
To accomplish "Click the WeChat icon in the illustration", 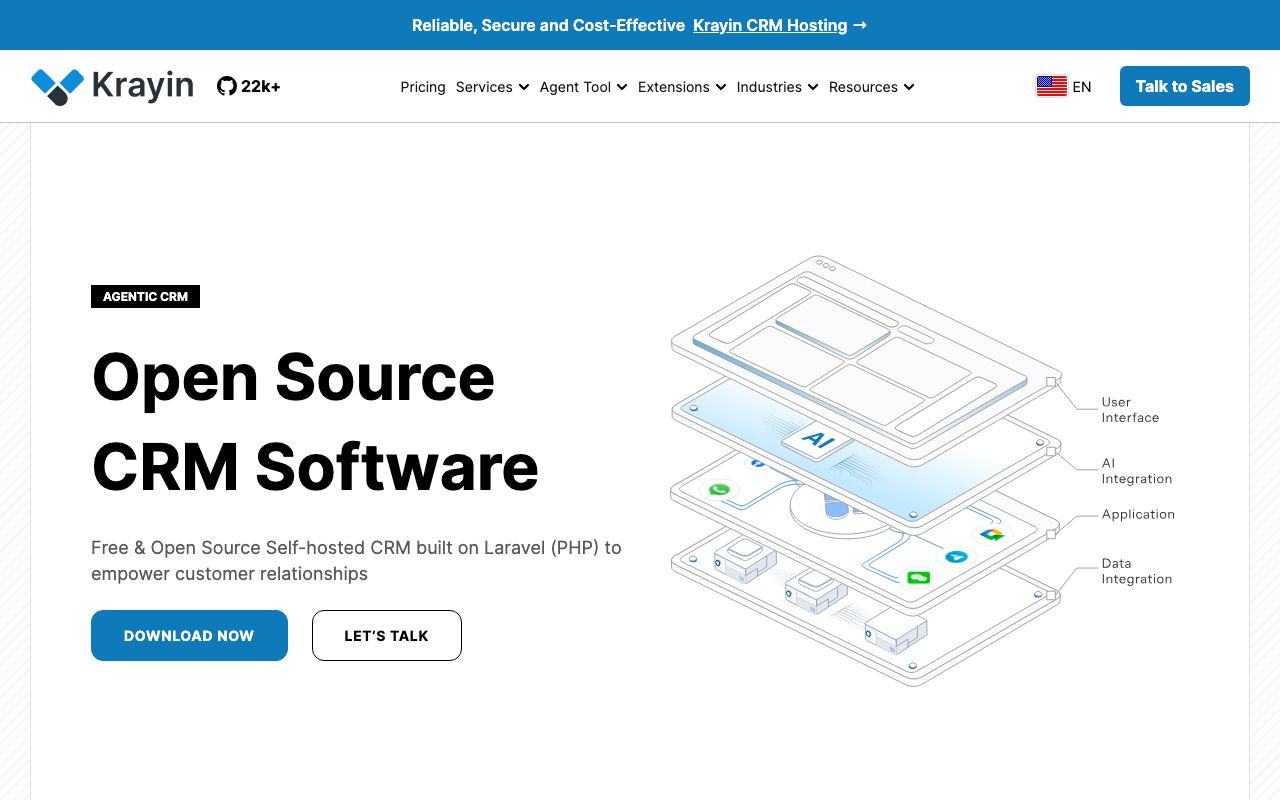I will tap(918, 577).
